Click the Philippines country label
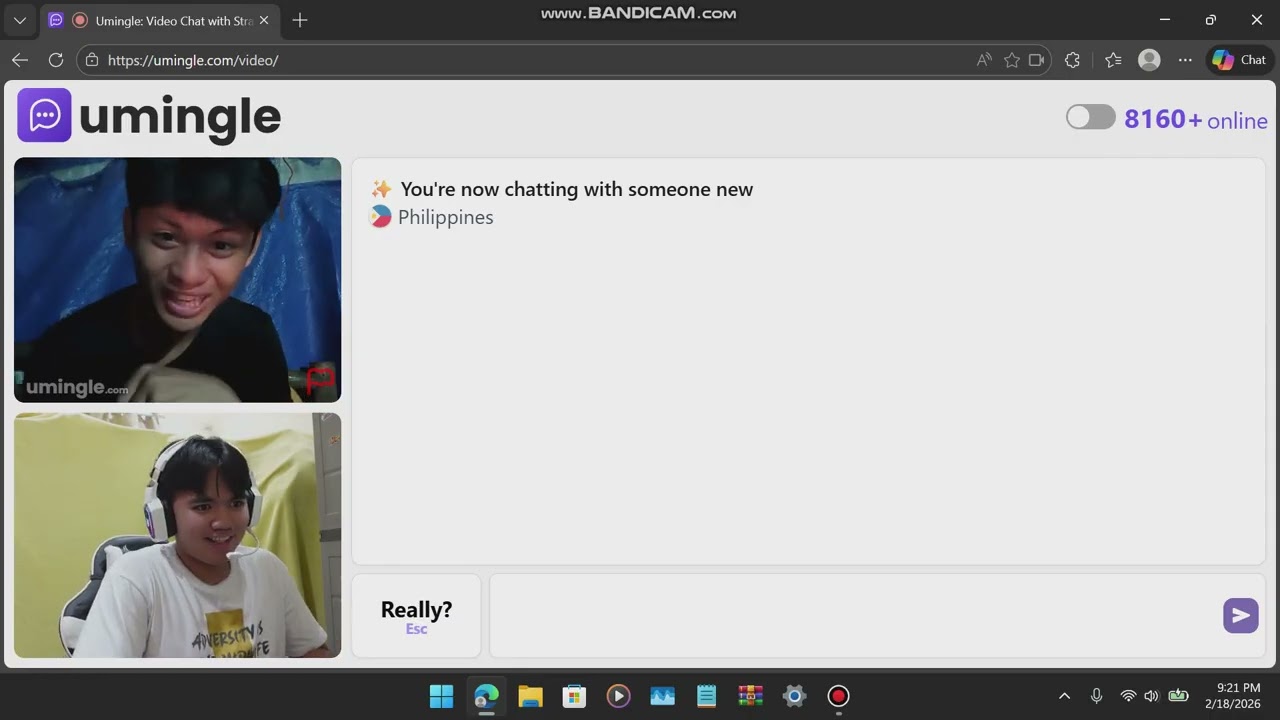The image size is (1280, 720). [446, 217]
